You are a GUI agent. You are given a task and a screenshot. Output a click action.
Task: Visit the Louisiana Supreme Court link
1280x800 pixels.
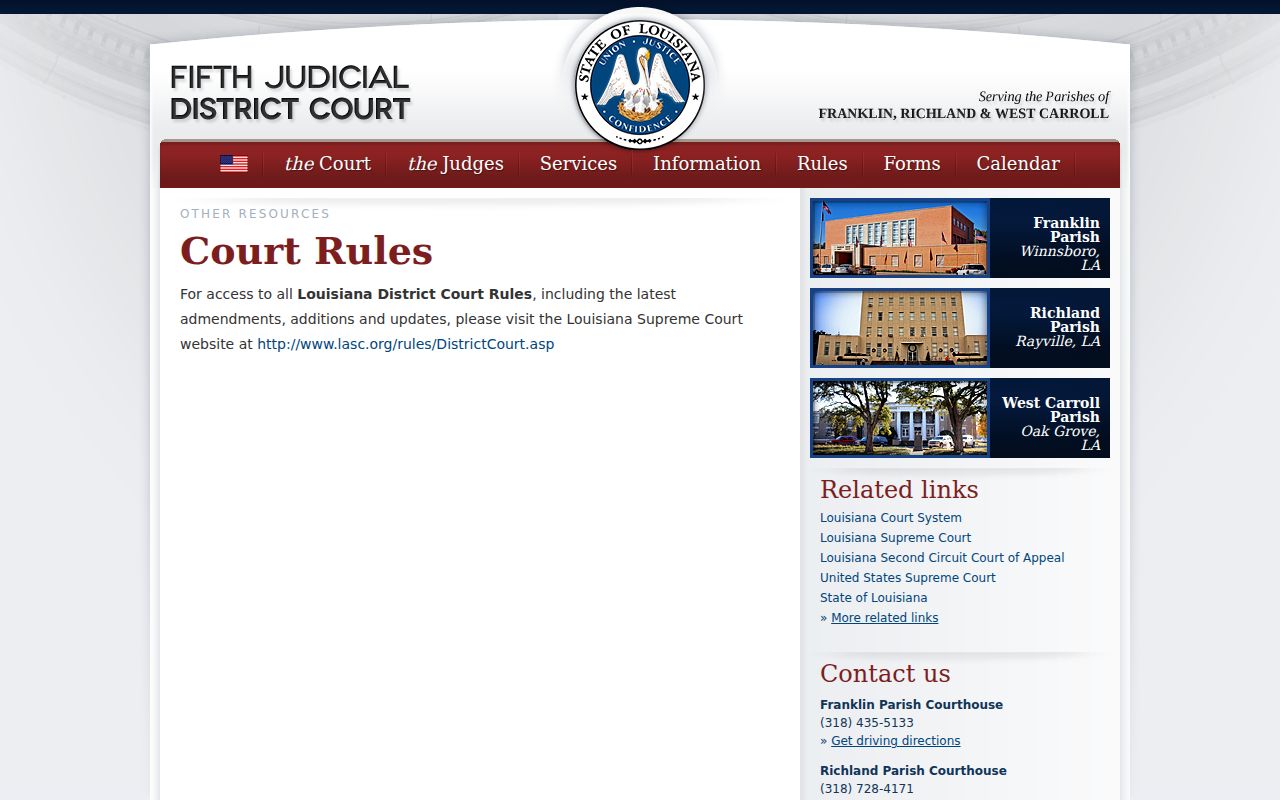(895, 538)
